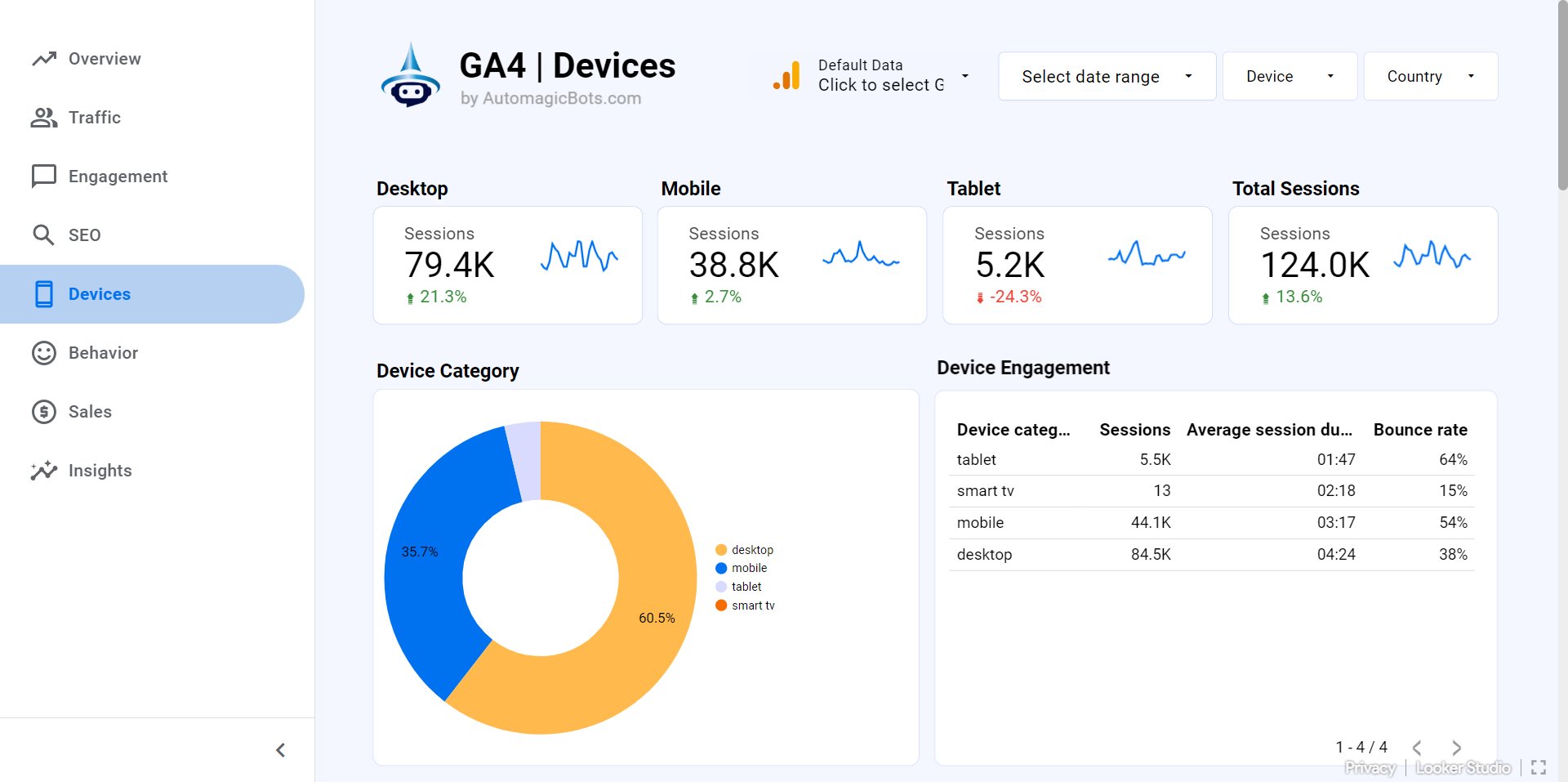Image resolution: width=1568 pixels, height=782 pixels.
Task: Select the Traffic section icon
Action: [43, 117]
